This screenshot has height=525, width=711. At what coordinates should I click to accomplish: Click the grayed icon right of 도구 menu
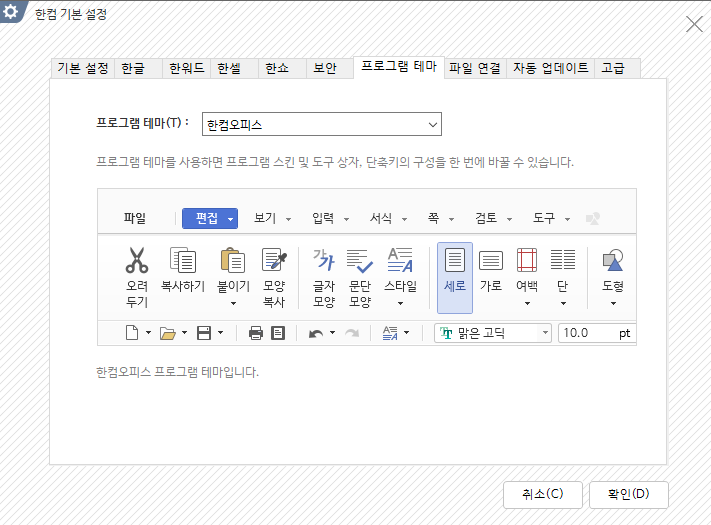[593, 219]
